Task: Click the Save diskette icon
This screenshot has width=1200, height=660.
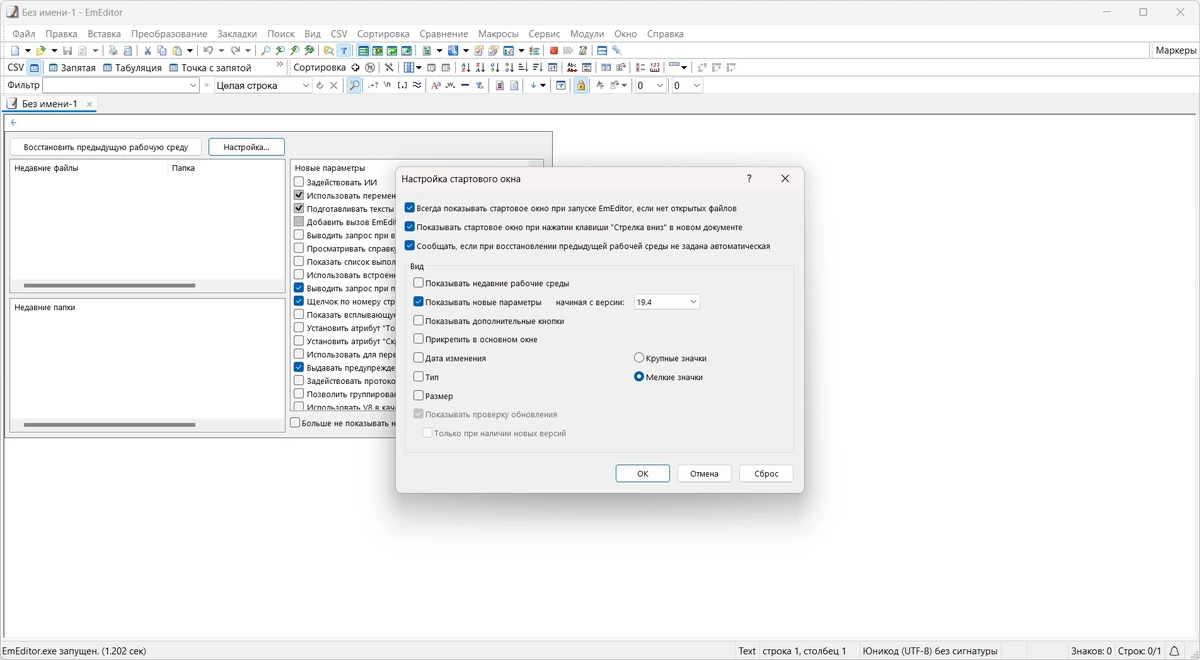Action: tap(68, 50)
